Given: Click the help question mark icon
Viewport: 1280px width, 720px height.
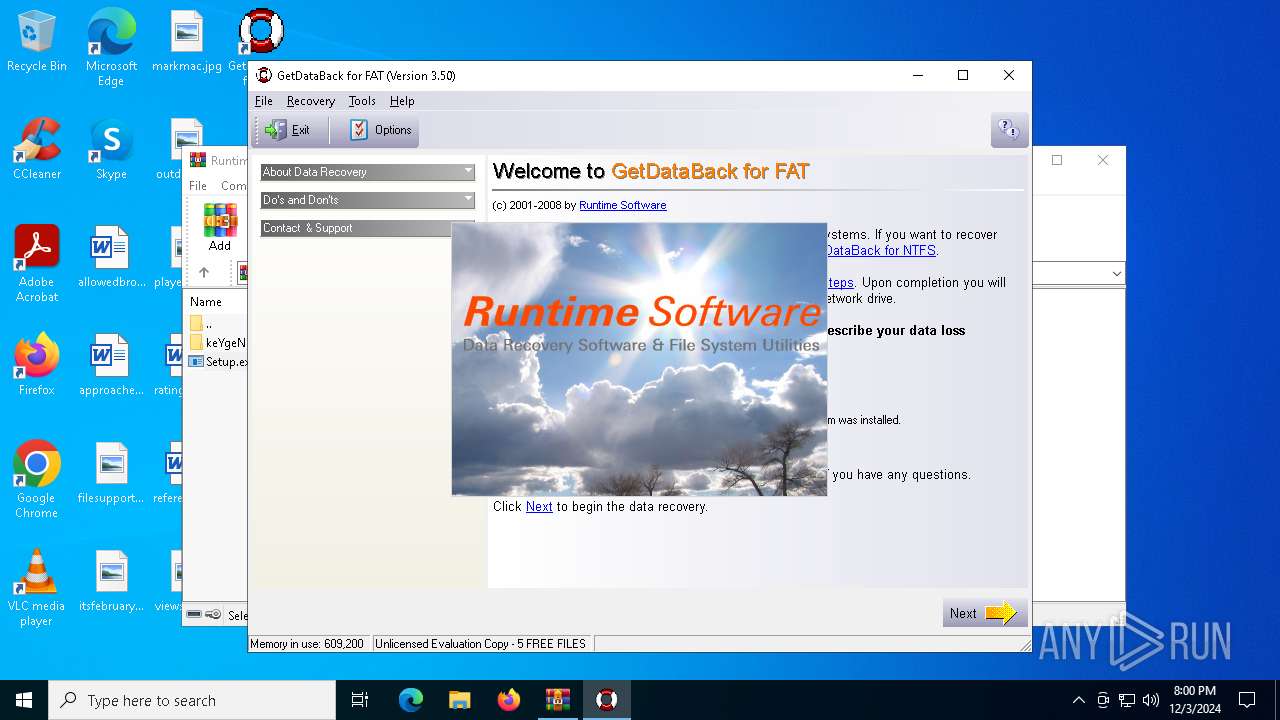Looking at the screenshot, I should click(x=1008, y=130).
